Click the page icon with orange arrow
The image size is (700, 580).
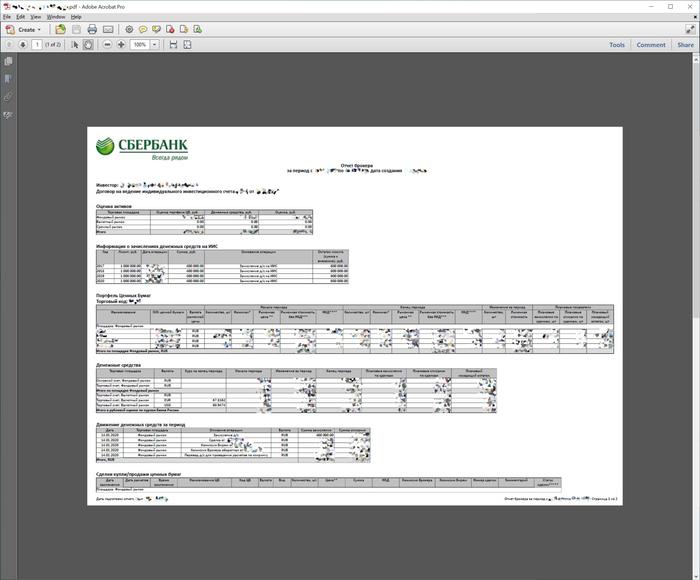[184, 29]
